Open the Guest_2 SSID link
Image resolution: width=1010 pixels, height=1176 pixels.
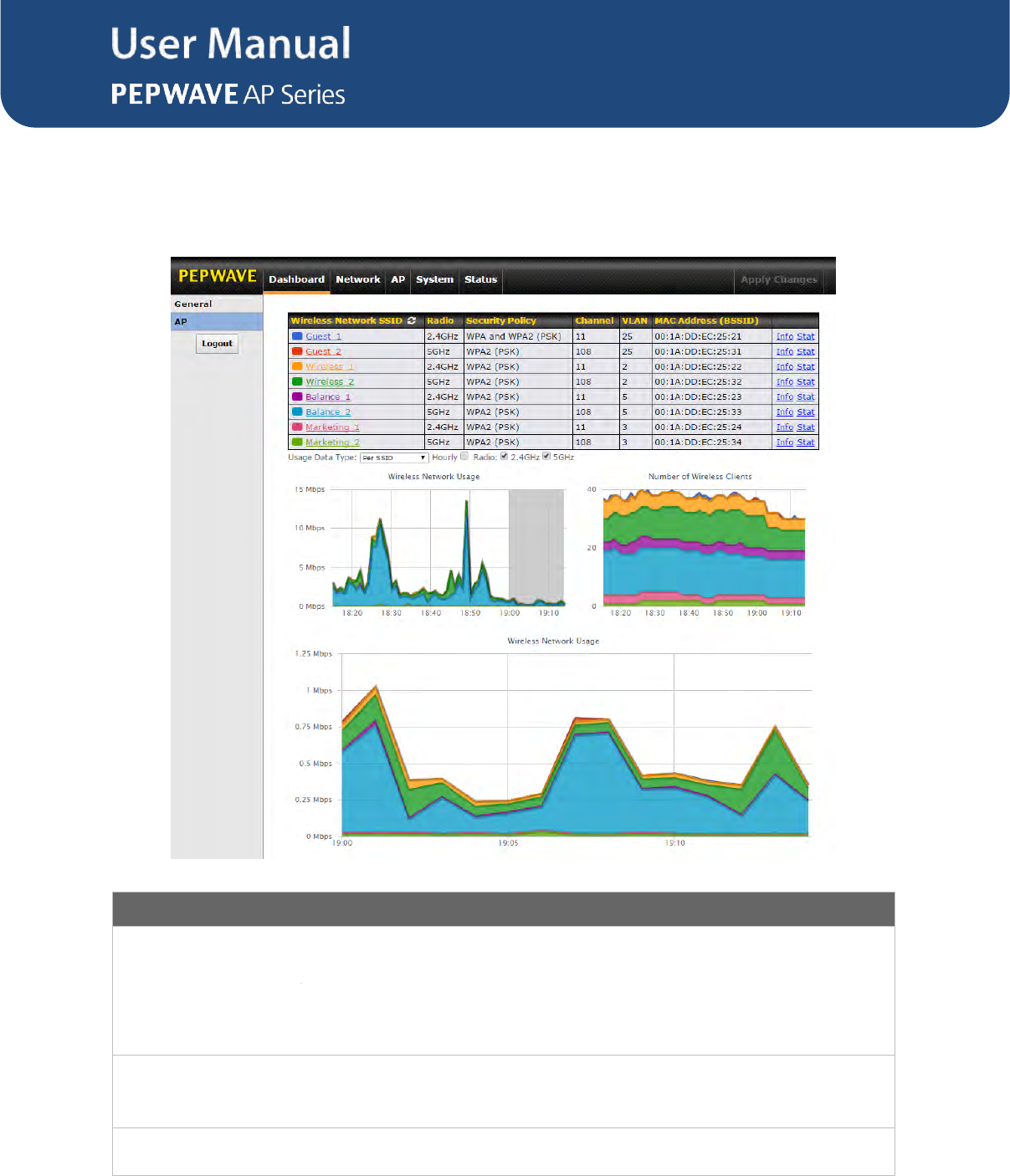coord(324,351)
